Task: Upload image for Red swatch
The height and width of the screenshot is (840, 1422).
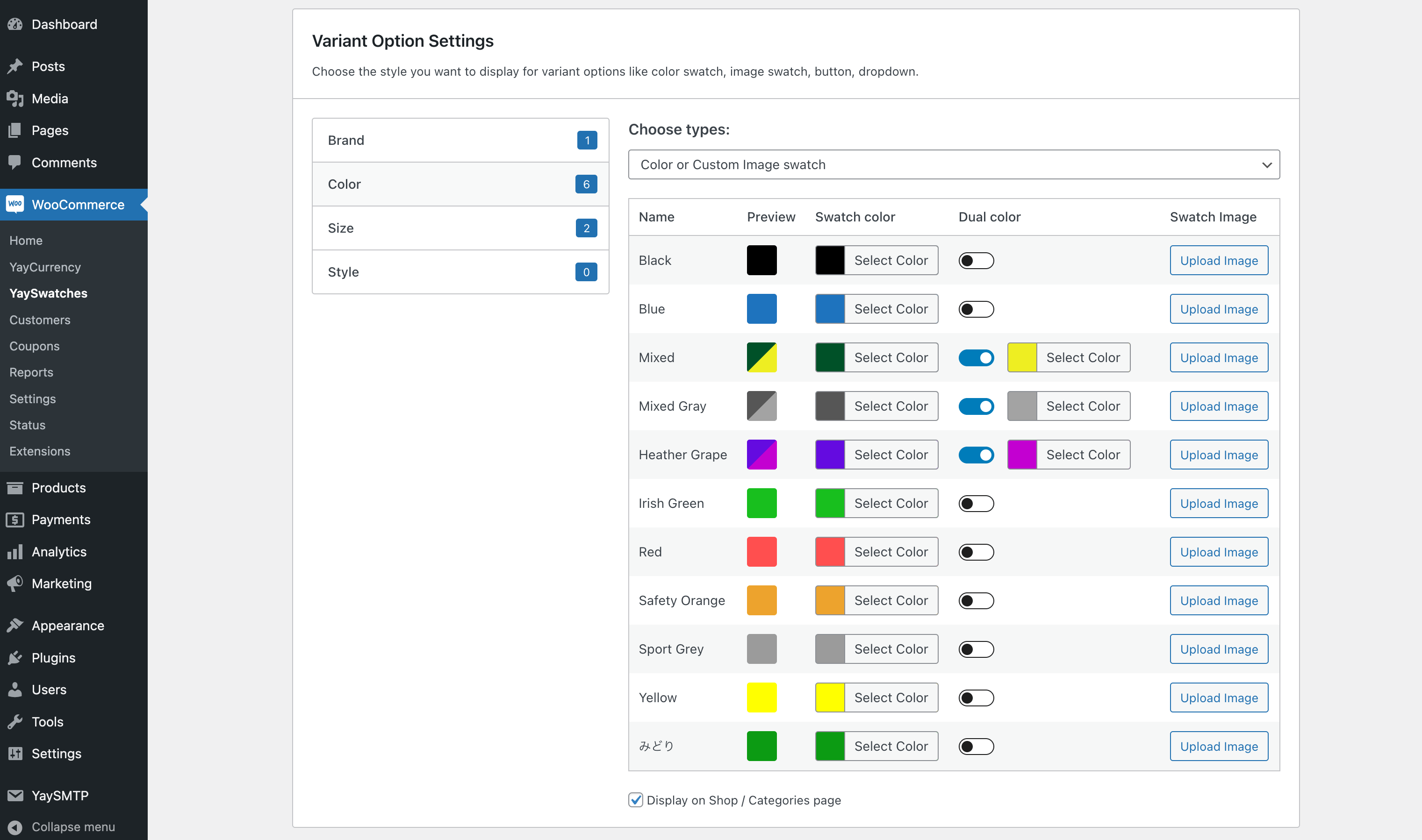Action: click(x=1219, y=552)
